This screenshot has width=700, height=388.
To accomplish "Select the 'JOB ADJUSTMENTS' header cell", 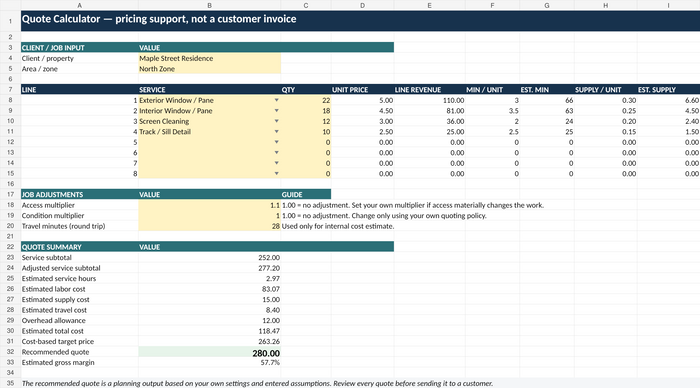I will 79,195.
